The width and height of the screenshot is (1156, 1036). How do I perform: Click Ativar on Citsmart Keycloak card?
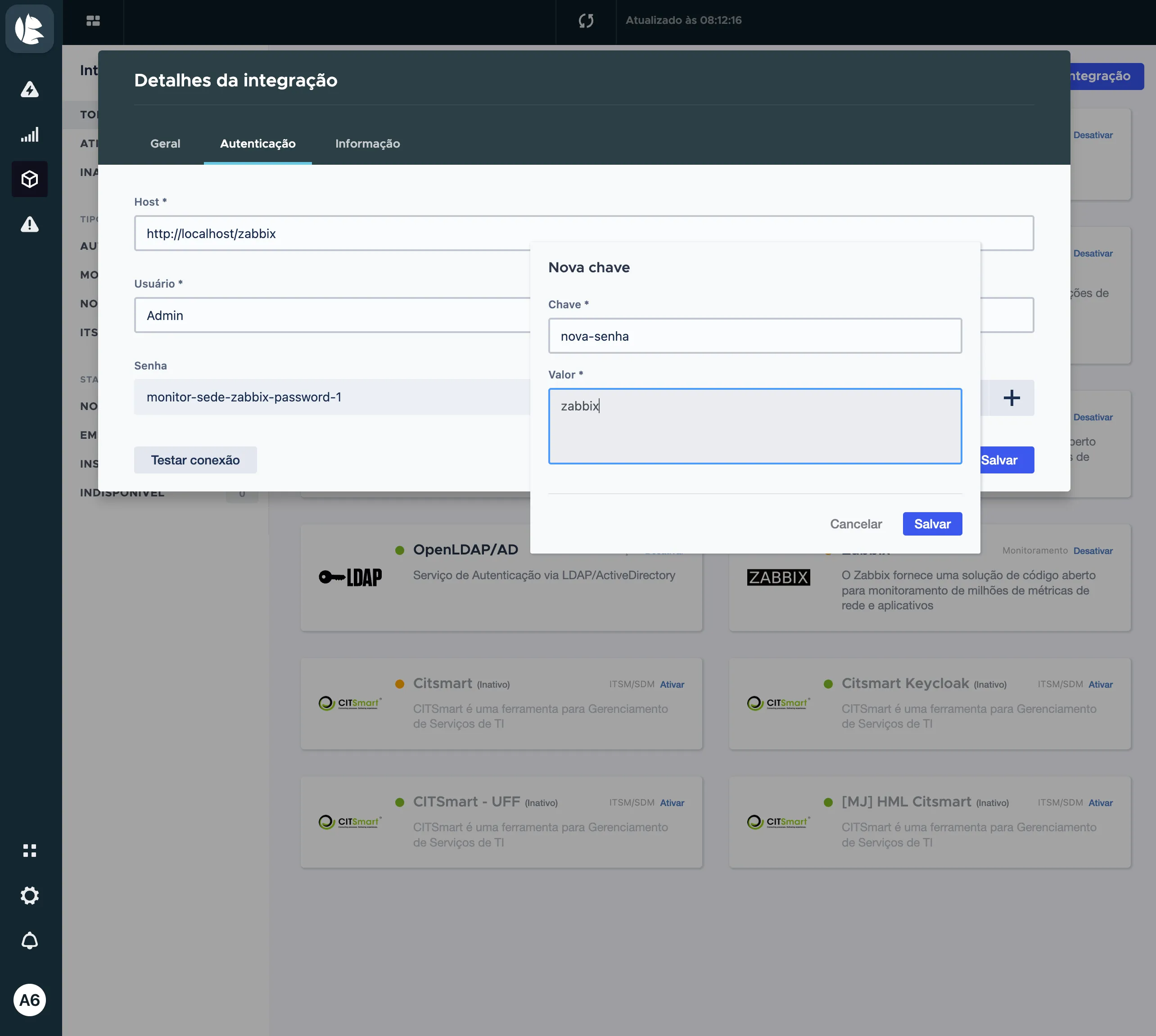pyautogui.click(x=1100, y=684)
